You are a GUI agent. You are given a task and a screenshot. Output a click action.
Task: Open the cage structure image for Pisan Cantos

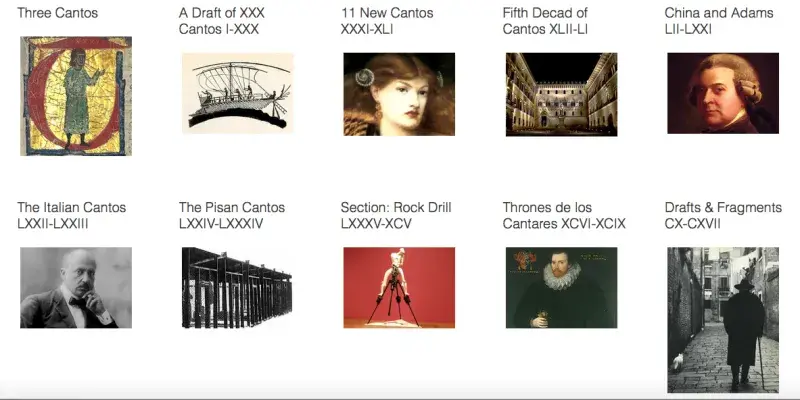237,288
